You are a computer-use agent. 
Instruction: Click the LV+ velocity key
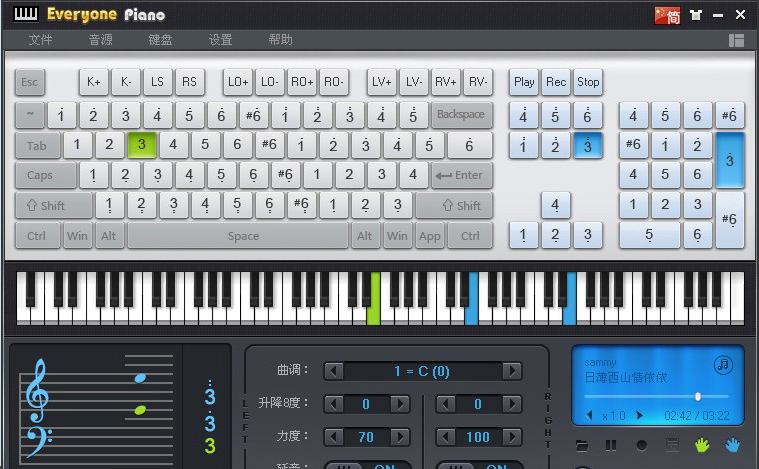coord(381,82)
